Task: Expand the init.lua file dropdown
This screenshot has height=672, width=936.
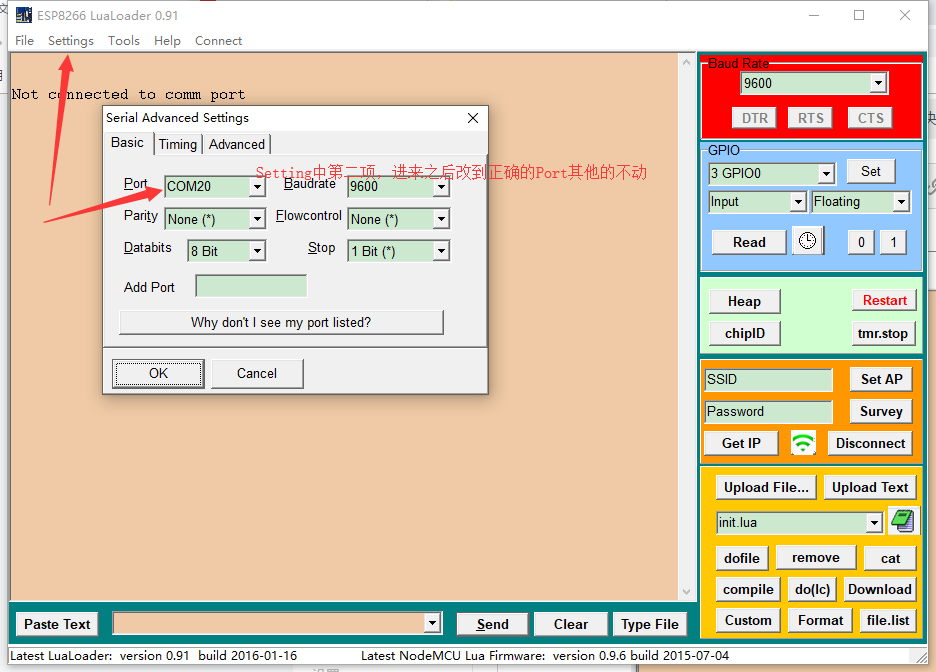Action: (874, 523)
